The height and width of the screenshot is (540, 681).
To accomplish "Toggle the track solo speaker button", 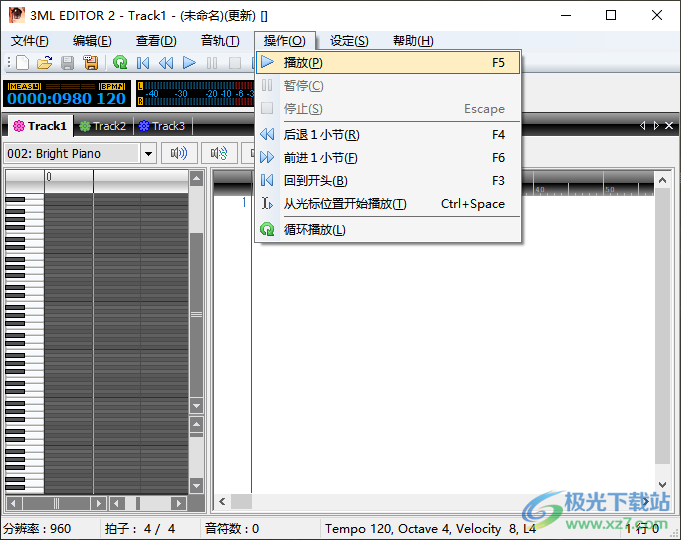I will pyautogui.click(x=219, y=153).
